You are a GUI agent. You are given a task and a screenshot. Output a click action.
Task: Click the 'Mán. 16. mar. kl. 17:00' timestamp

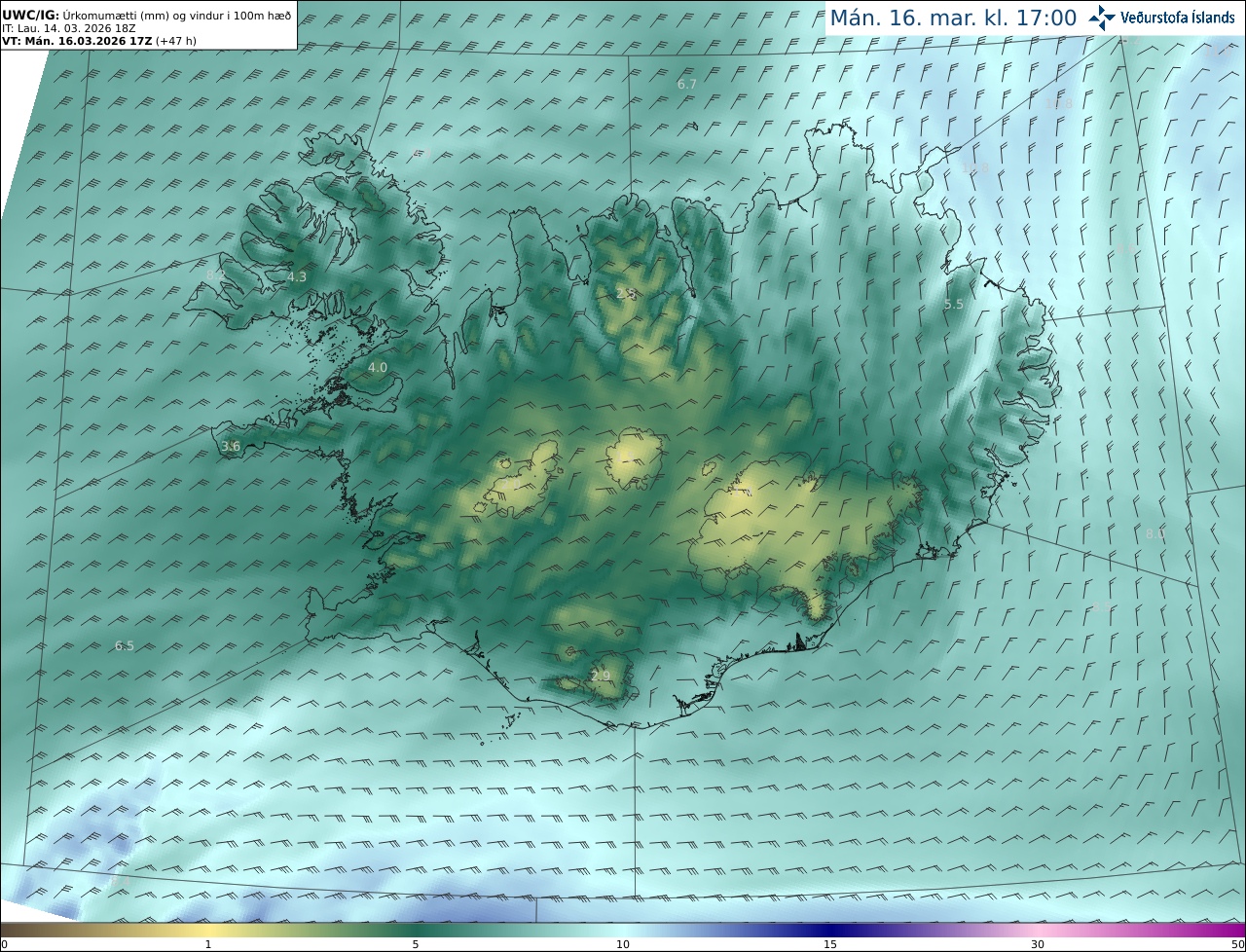pyautogui.click(x=953, y=18)
